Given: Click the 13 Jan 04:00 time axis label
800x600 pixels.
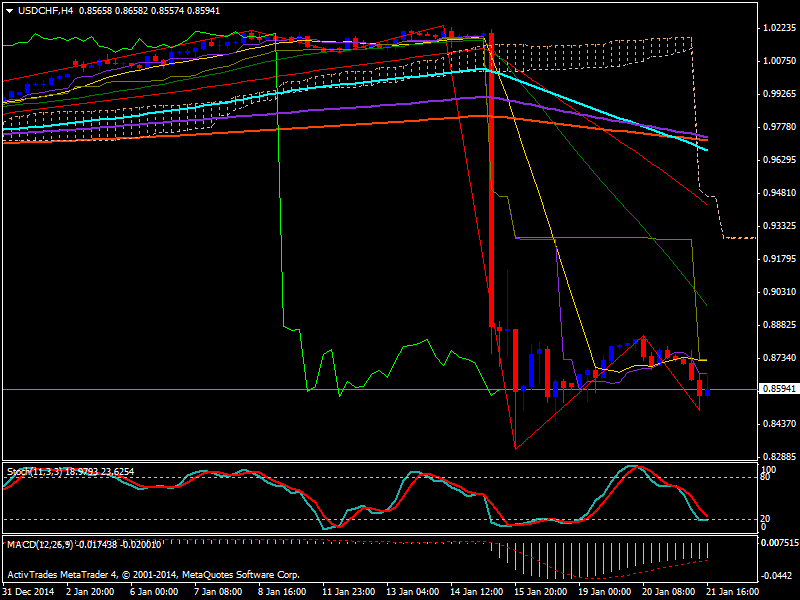Looking at the screenshot, I should click(x=413, y=592).
